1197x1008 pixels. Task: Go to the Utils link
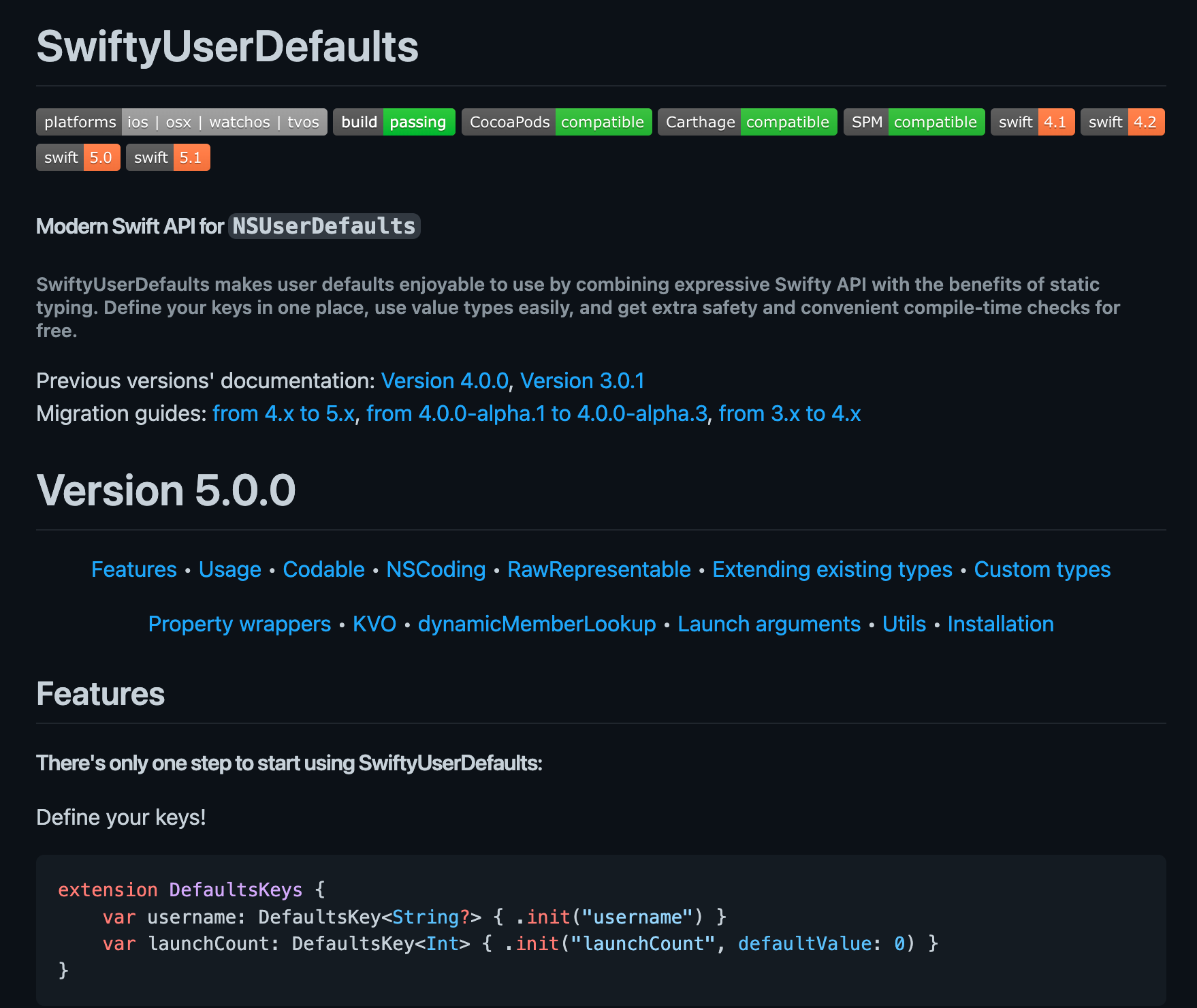(904, 624)
